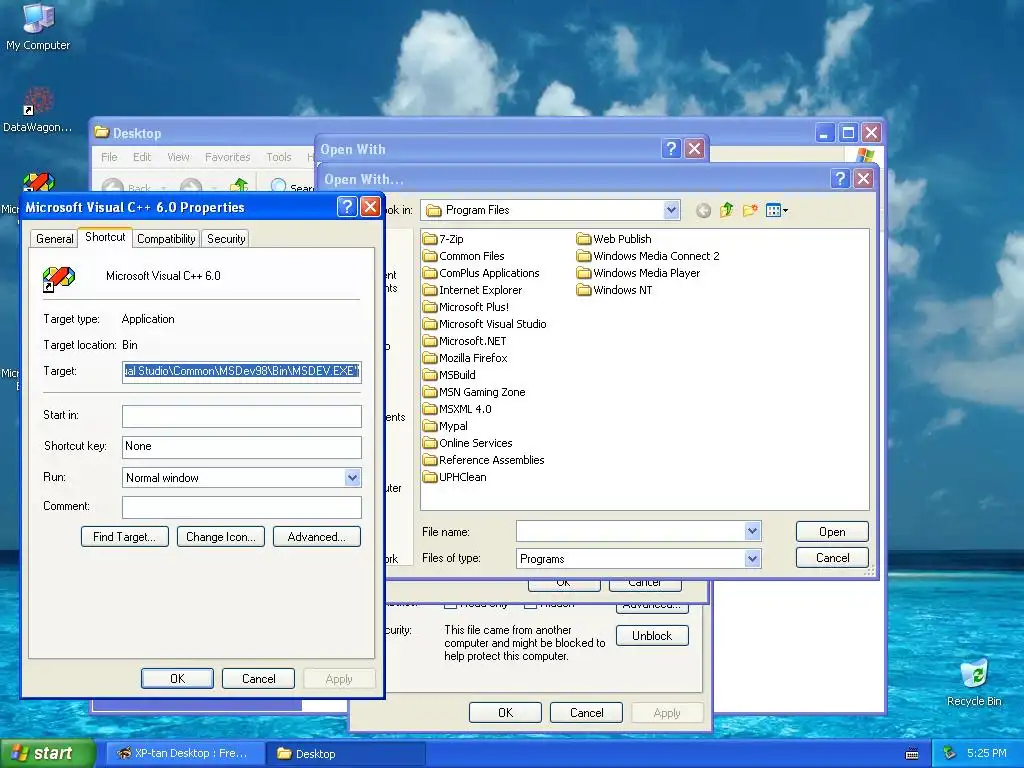
Task: Click the Comment text field
Action: (242, 507)
